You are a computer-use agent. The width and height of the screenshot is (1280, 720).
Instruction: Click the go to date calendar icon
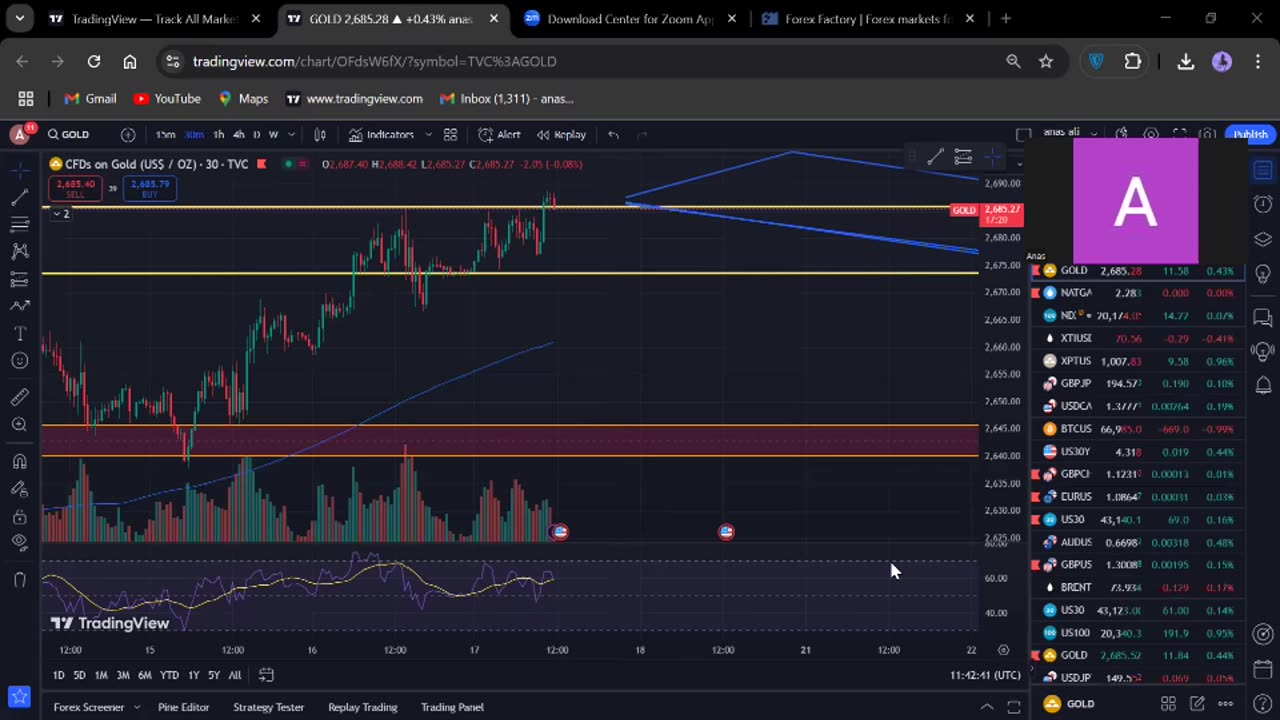(x=266, y=675)
